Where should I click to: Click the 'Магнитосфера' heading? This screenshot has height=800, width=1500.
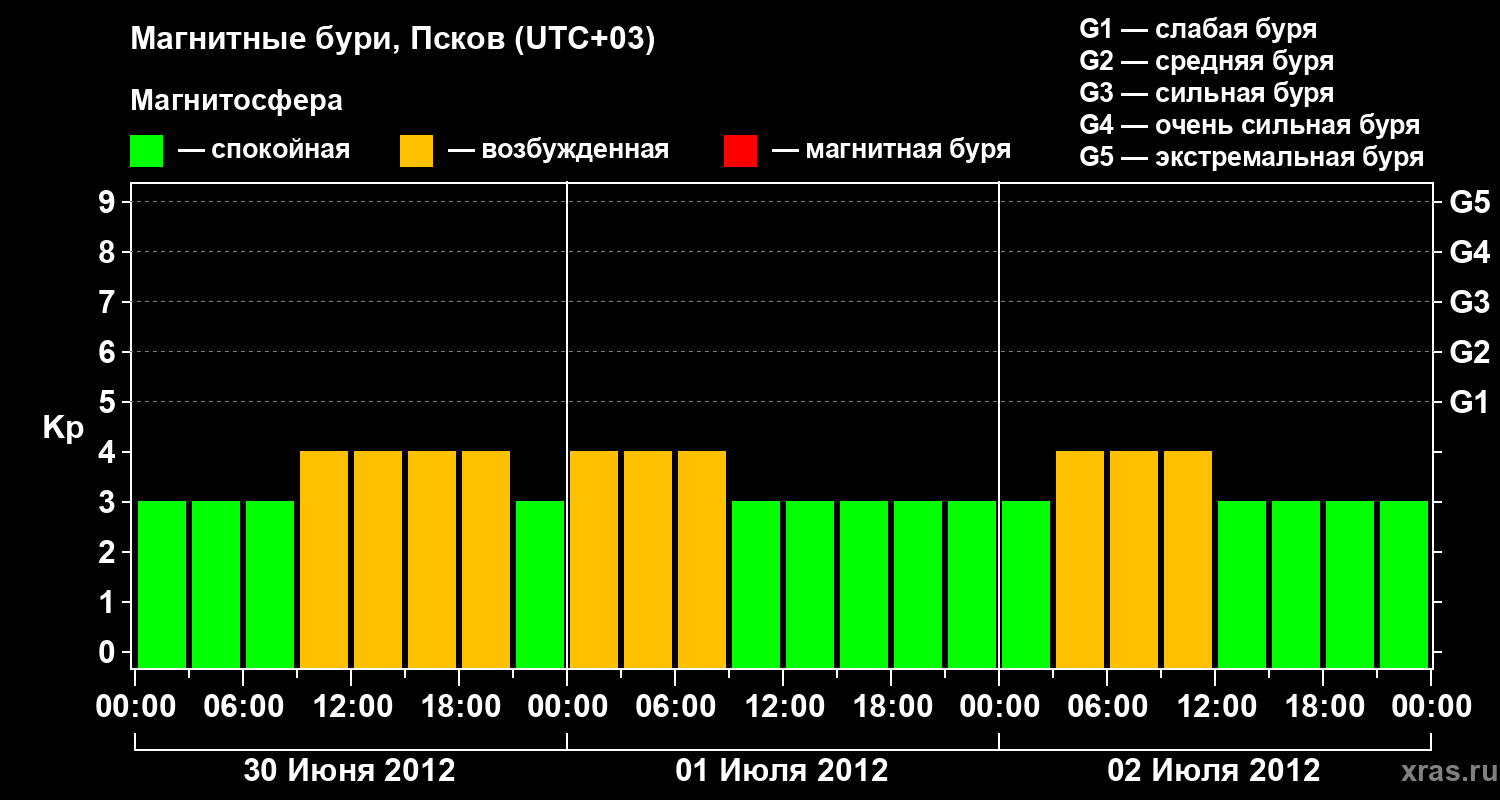(237, 101)
